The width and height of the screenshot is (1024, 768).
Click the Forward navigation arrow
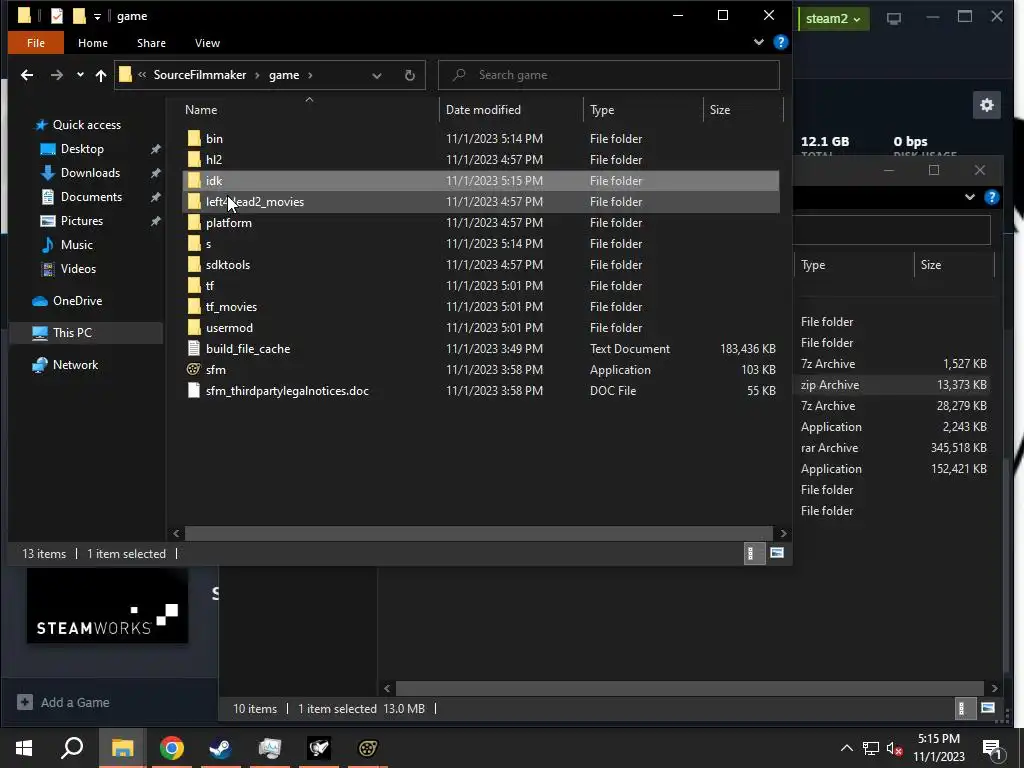click(57, 75)
